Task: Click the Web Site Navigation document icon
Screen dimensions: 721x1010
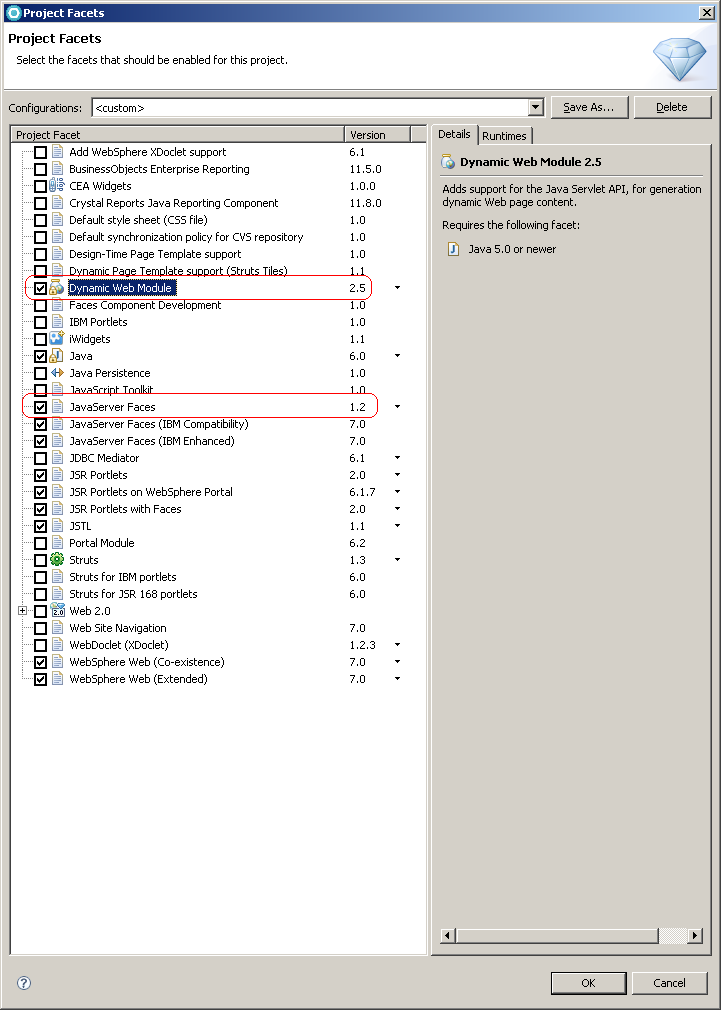Action: 57,628
